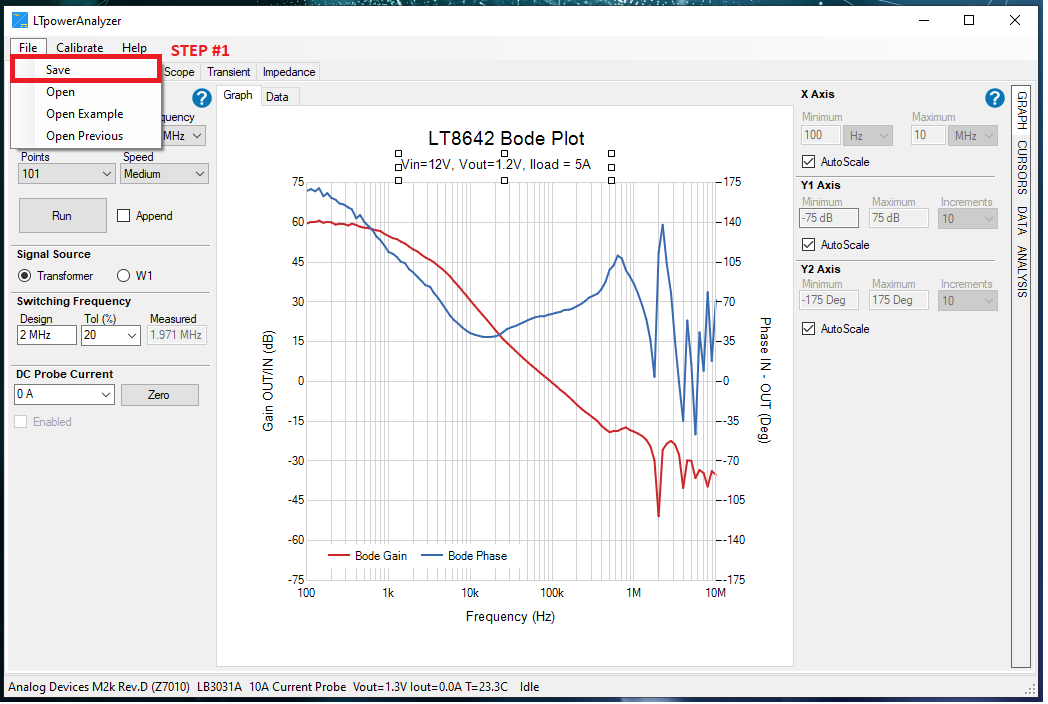This screenshot has height=704, width=1048.
Task: Click the LTpowerAnalyzer app icon in the title bar
Action: [20, 20]
